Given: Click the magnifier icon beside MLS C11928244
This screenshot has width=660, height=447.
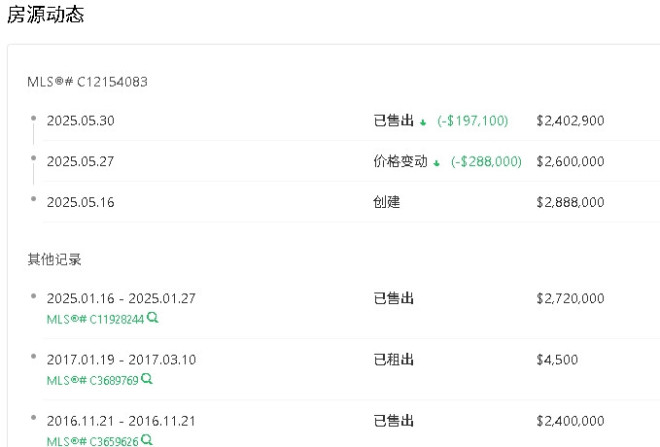Looking at the screenshot, I should pos(153,318).
